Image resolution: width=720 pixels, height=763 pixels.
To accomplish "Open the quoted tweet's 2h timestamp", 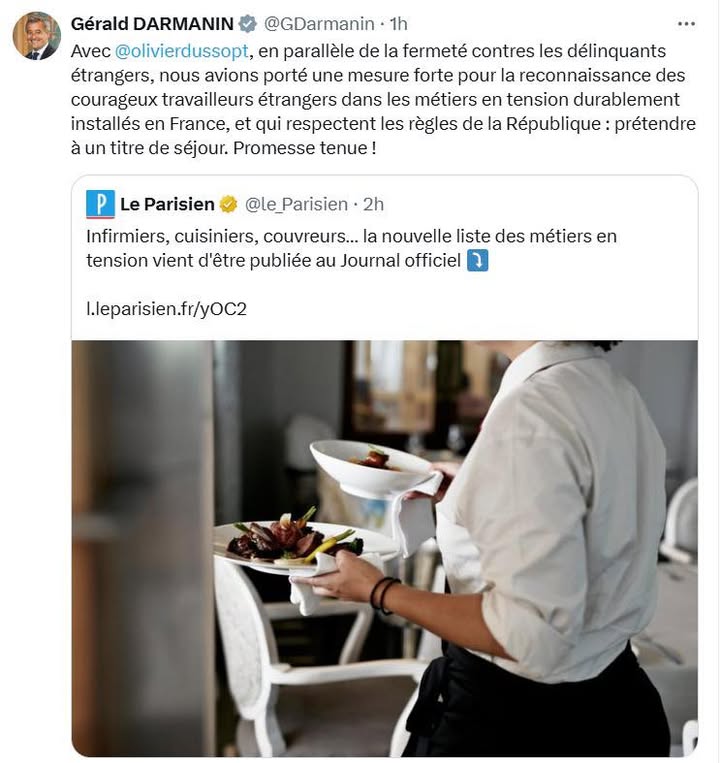I will [x=373, y=204].
